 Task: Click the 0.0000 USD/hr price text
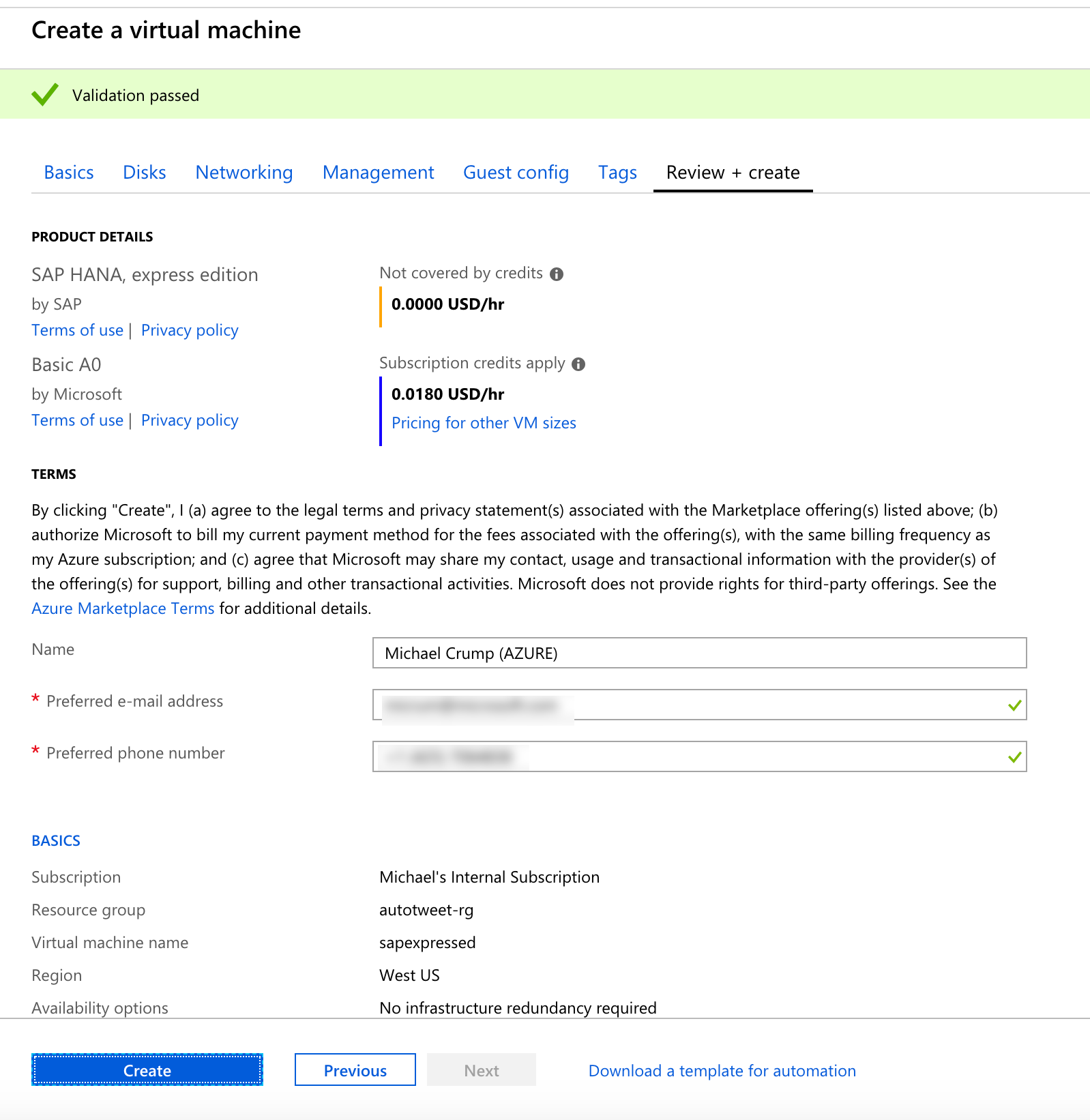click(x=448, y=304)
